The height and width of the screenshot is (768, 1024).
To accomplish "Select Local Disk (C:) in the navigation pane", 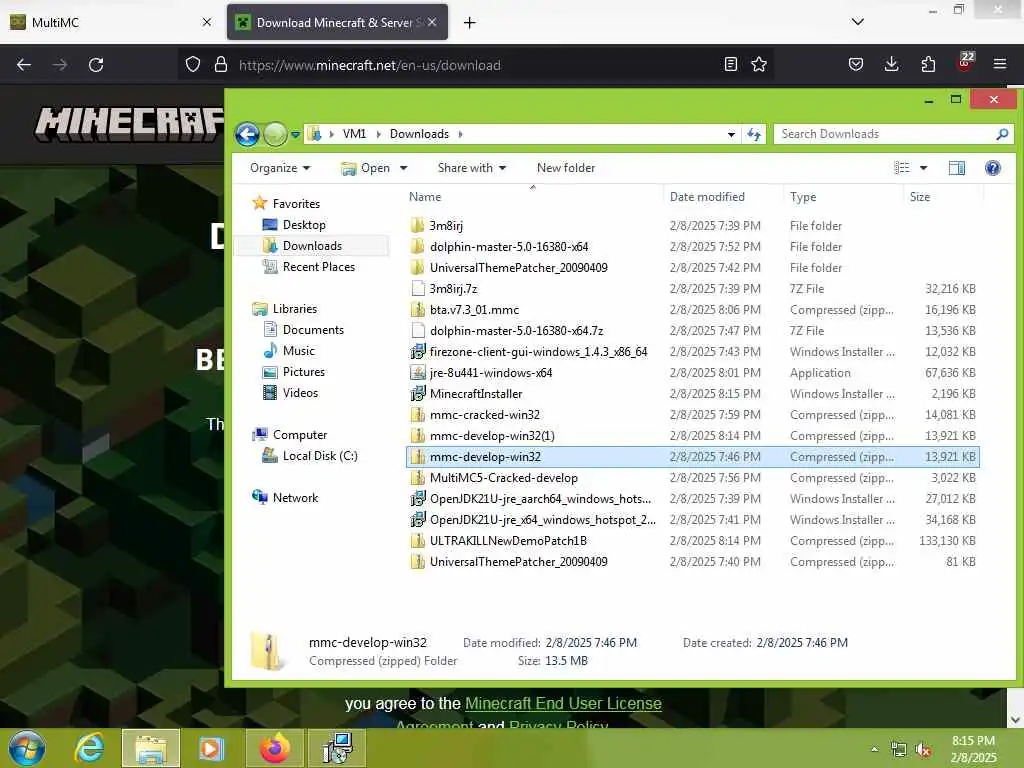I will [320, 456].
